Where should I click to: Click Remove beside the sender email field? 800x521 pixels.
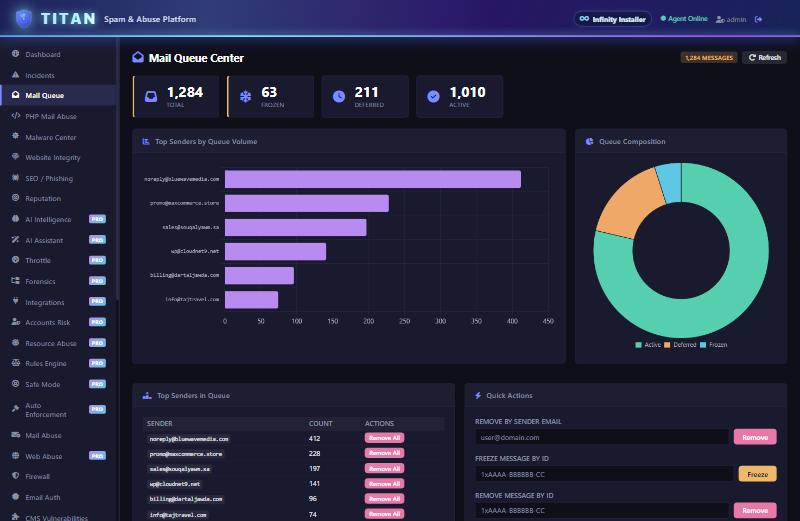click(x=755, y=437)
